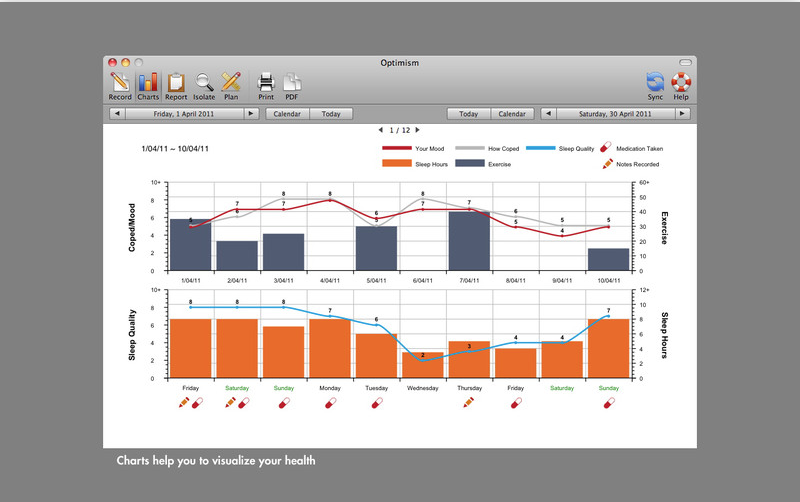
Task: Click the Your Mood red legend swatch
Action: (x=396, y=148)
